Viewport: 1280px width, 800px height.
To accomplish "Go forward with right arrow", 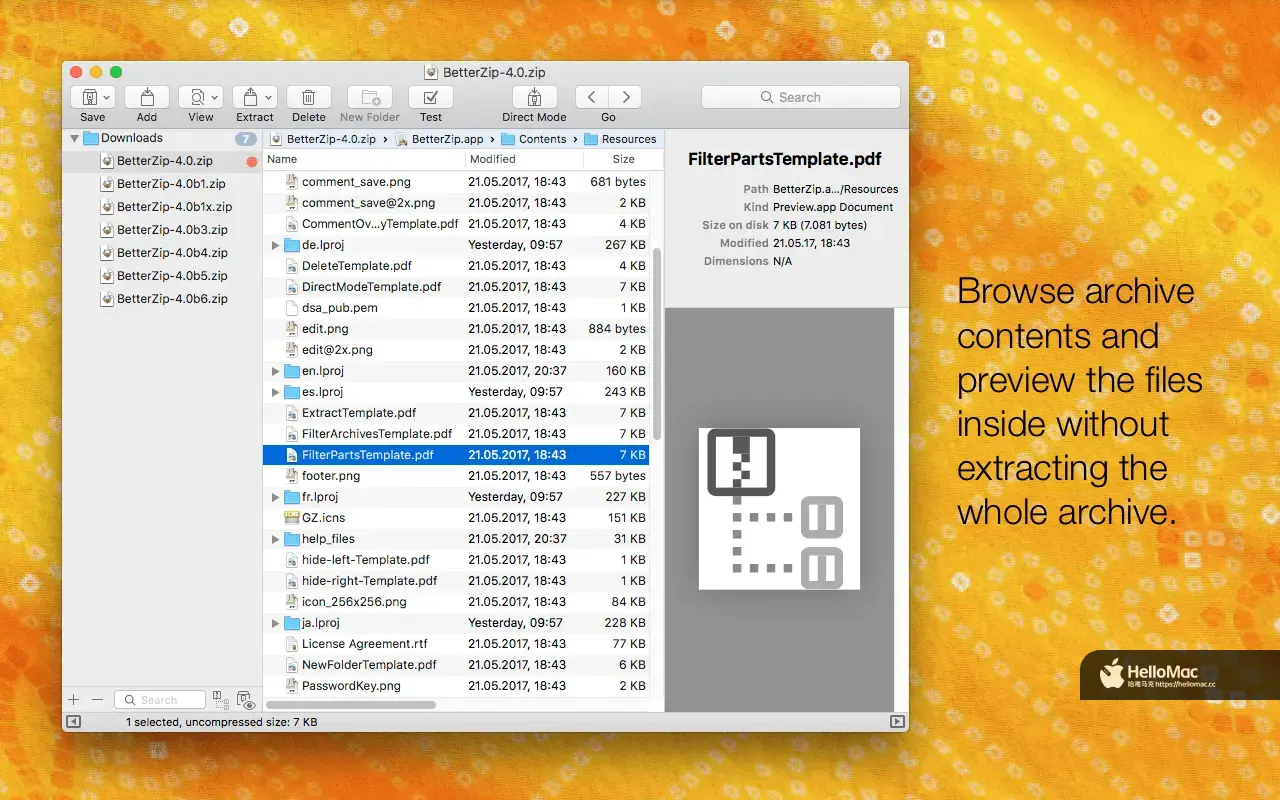I will (x=626, y=97).
